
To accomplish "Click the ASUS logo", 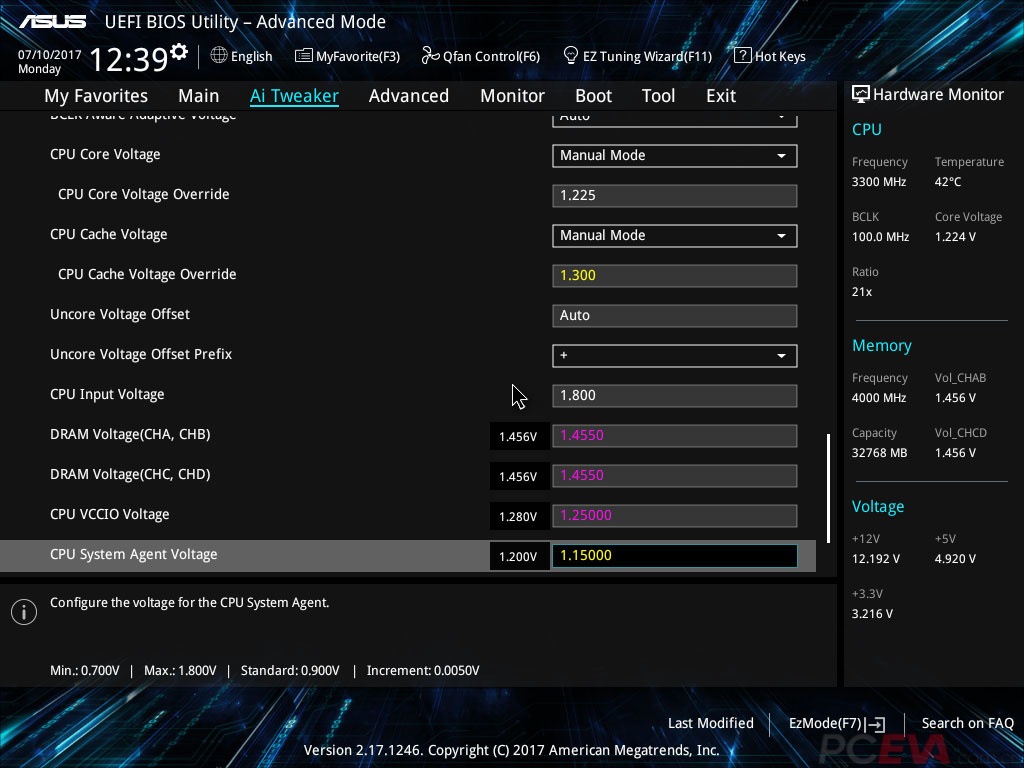I will [52, 22].
